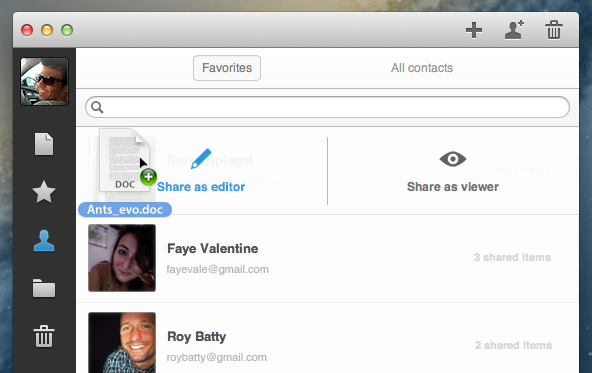Maximize window with green button
This screenshot has height=373, width=592.
click(x=67, y=30)
